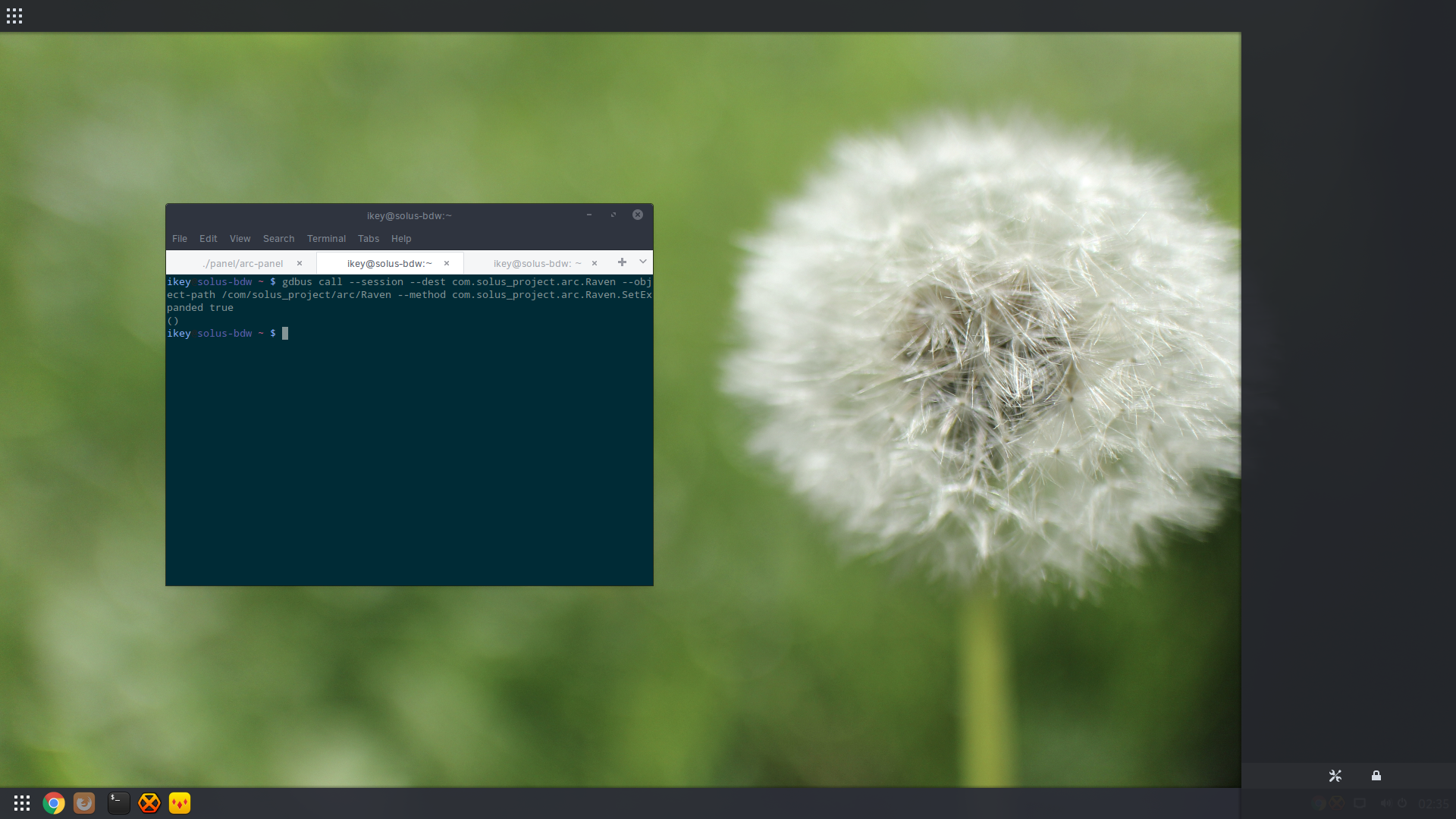Viewport: 1456px width, 819px height.
Task: Close the terminal window
Action: click(638, 215)
